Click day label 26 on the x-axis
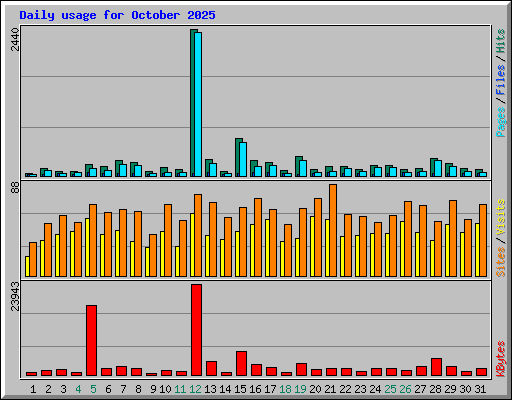512x400 pixels. (x=405, y=389)
